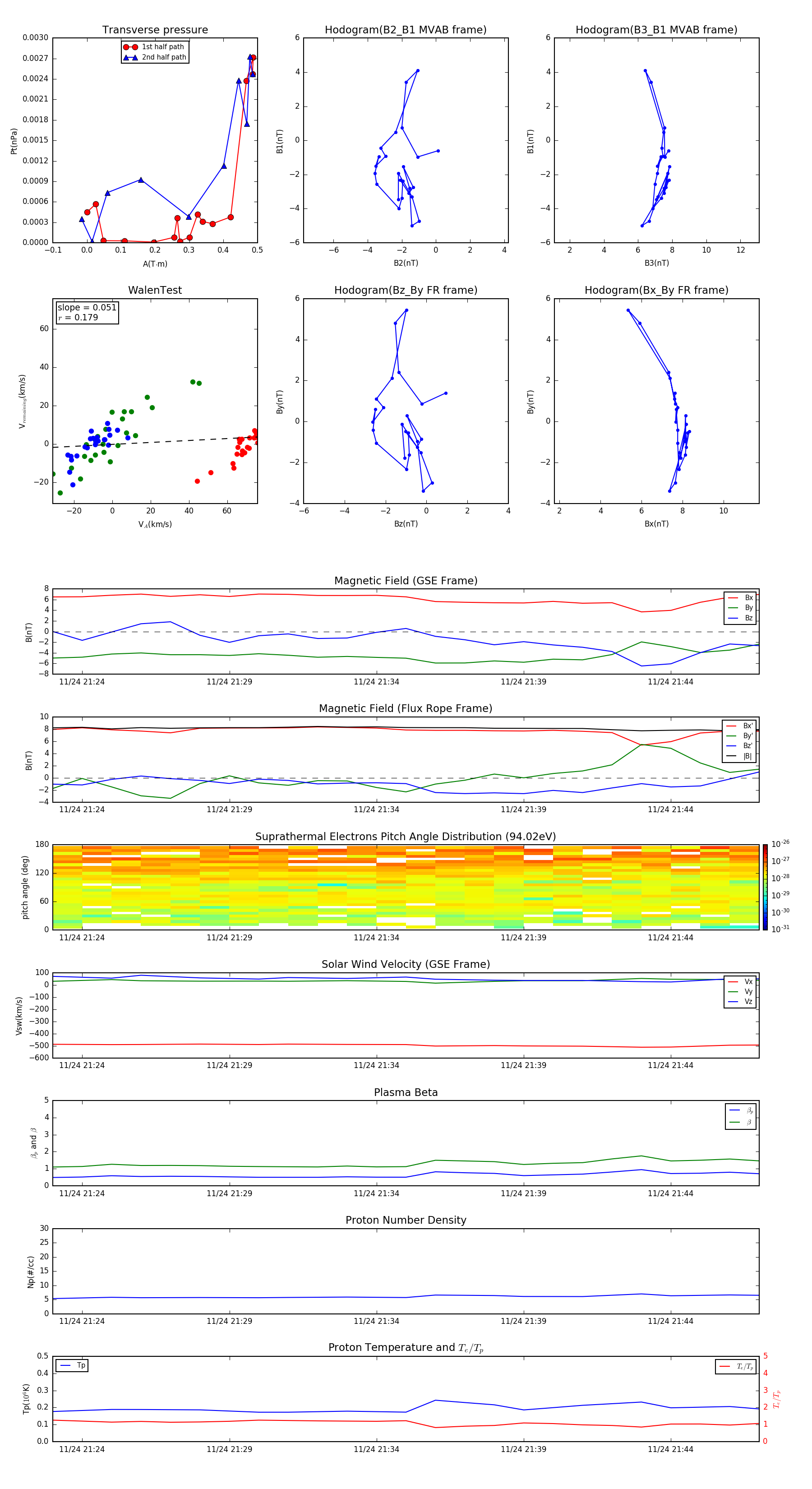
Task: Click '11/24 21:34' tick under Plasma Beta plot
Action: (x=376, y=1193)
